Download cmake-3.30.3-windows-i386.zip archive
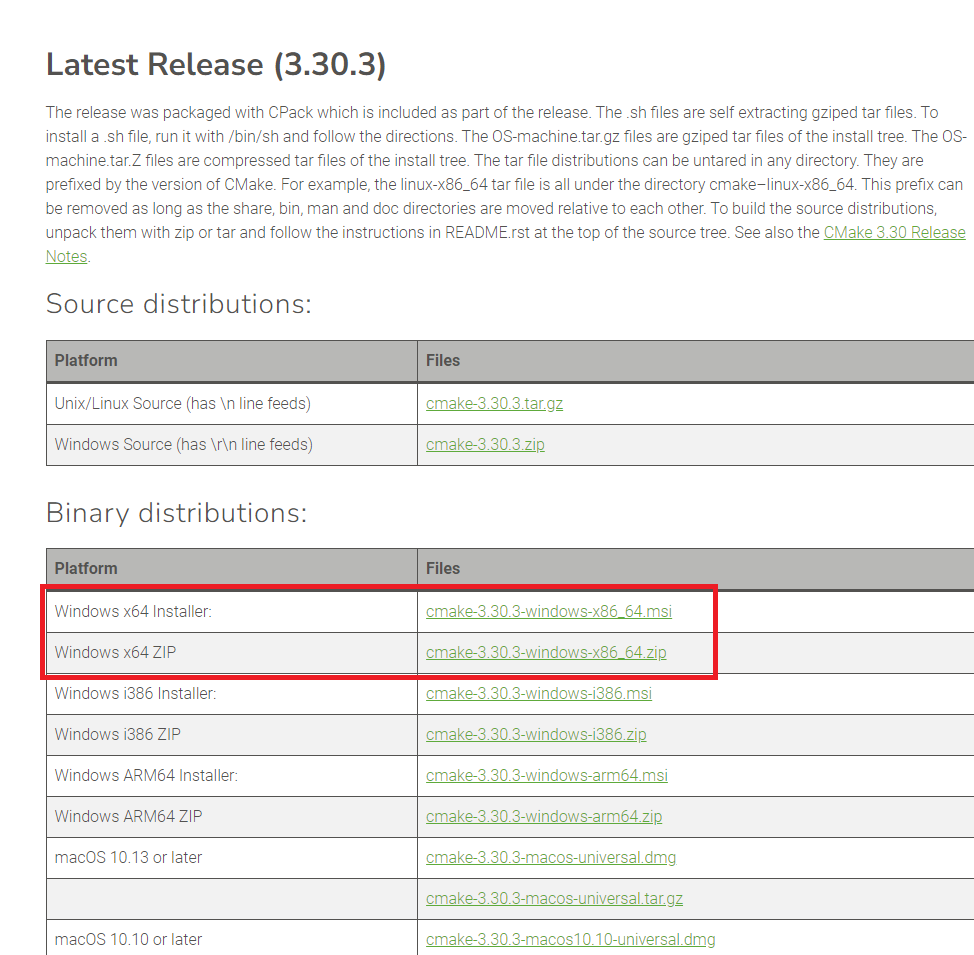Screen dimensions: 974x955 [536, 734]
